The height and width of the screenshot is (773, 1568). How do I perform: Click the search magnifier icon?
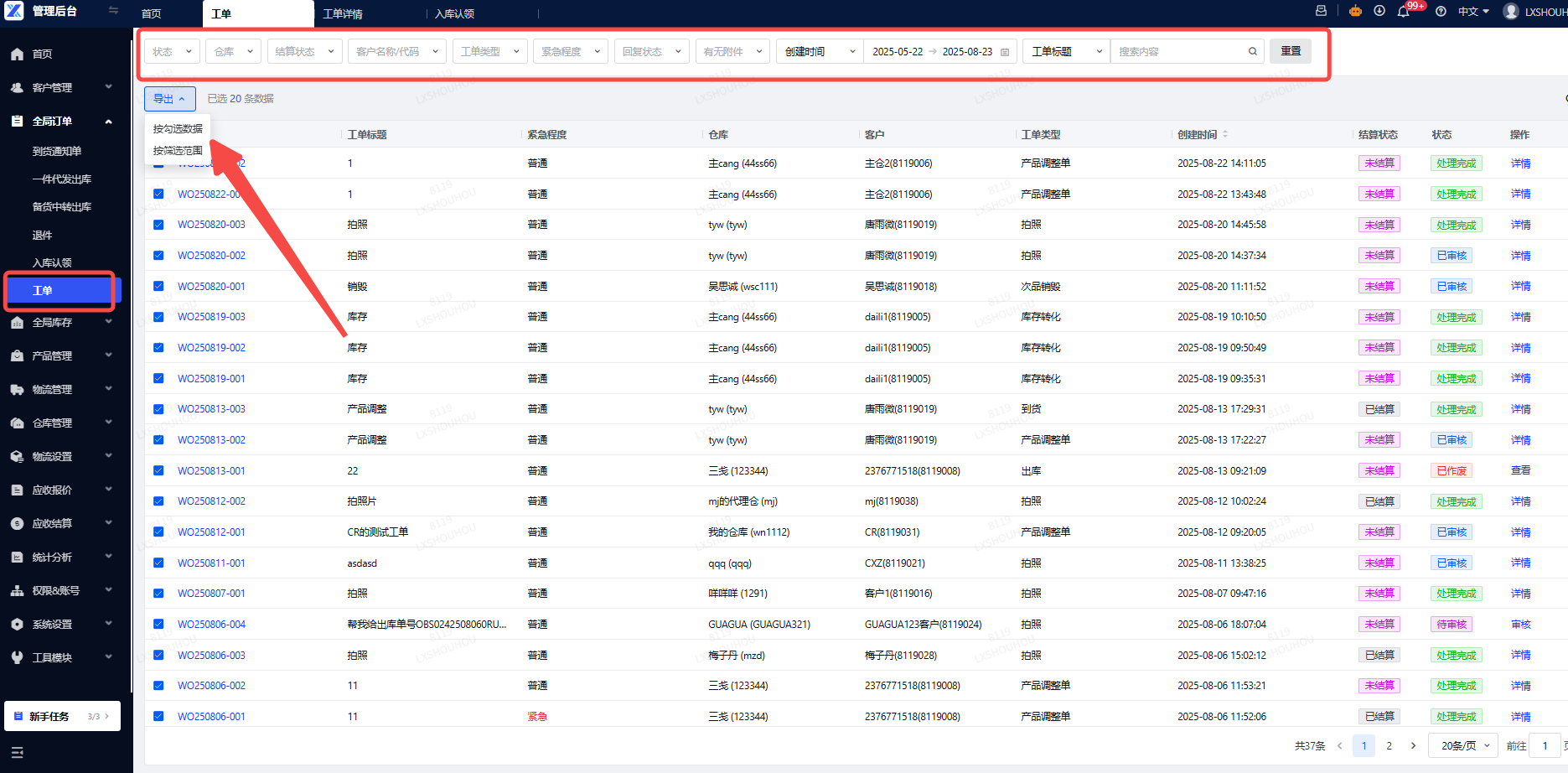coord(1253,51)
